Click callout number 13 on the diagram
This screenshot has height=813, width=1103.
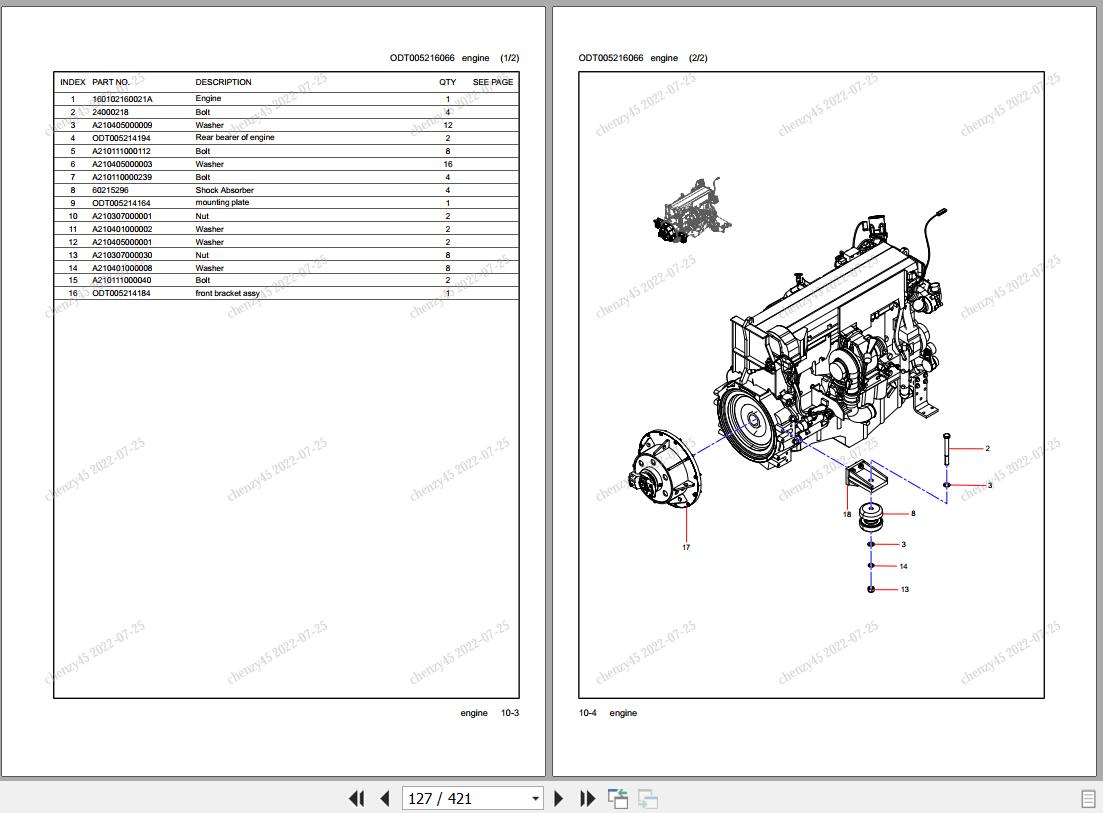tap(905, 590)
